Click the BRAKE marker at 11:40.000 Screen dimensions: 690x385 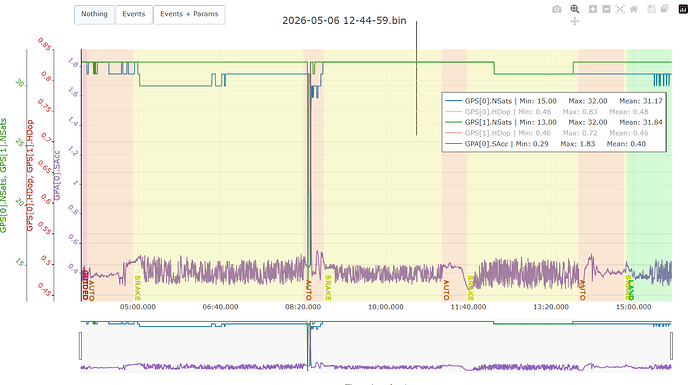tap(470, 288)
